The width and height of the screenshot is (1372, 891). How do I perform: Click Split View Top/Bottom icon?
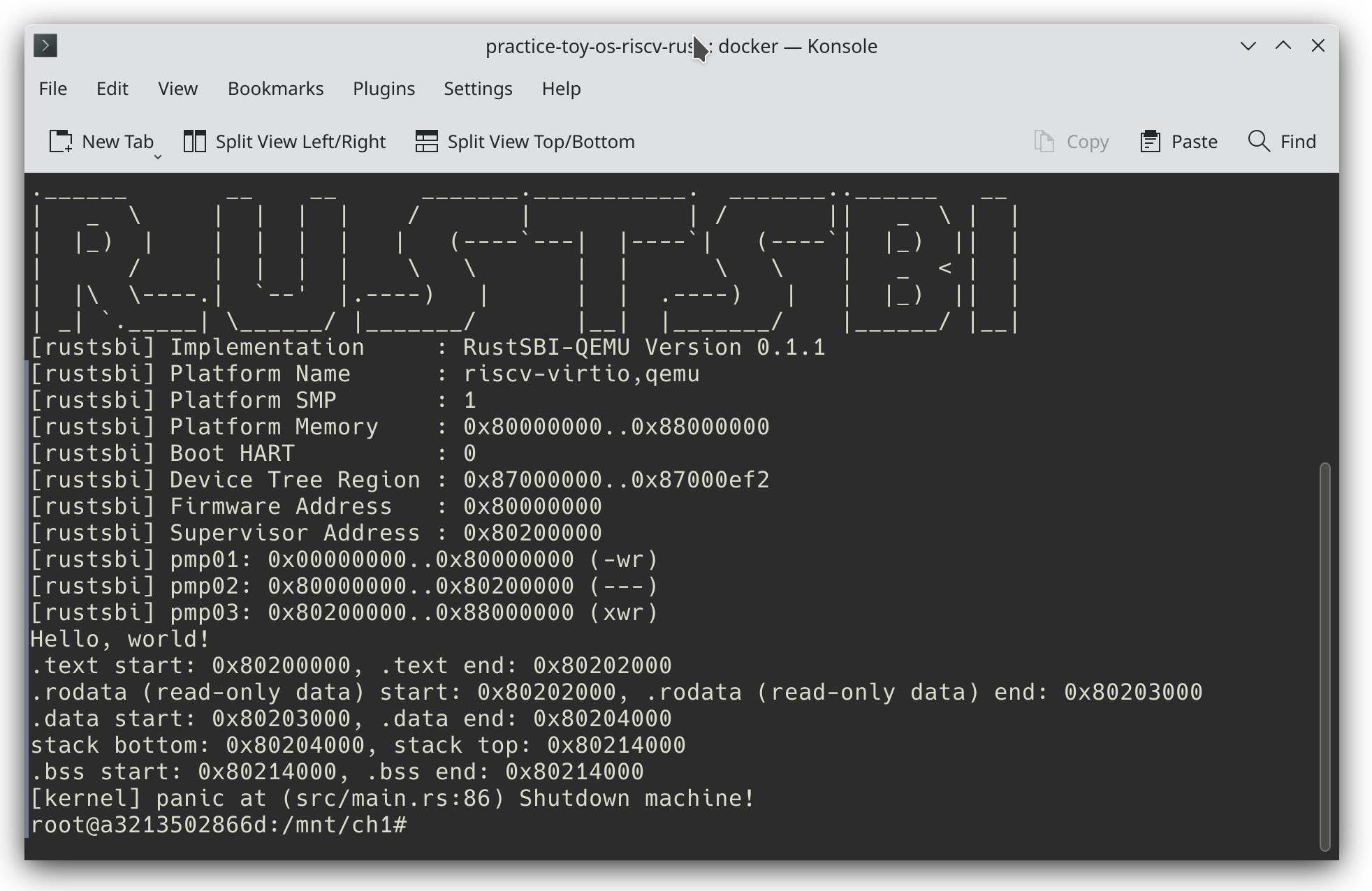coord(426,142)
